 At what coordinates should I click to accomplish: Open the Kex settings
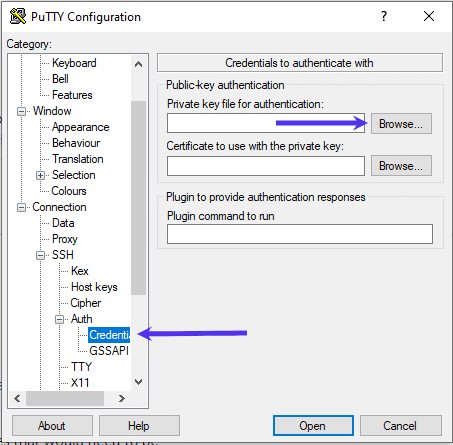[80, 271]
